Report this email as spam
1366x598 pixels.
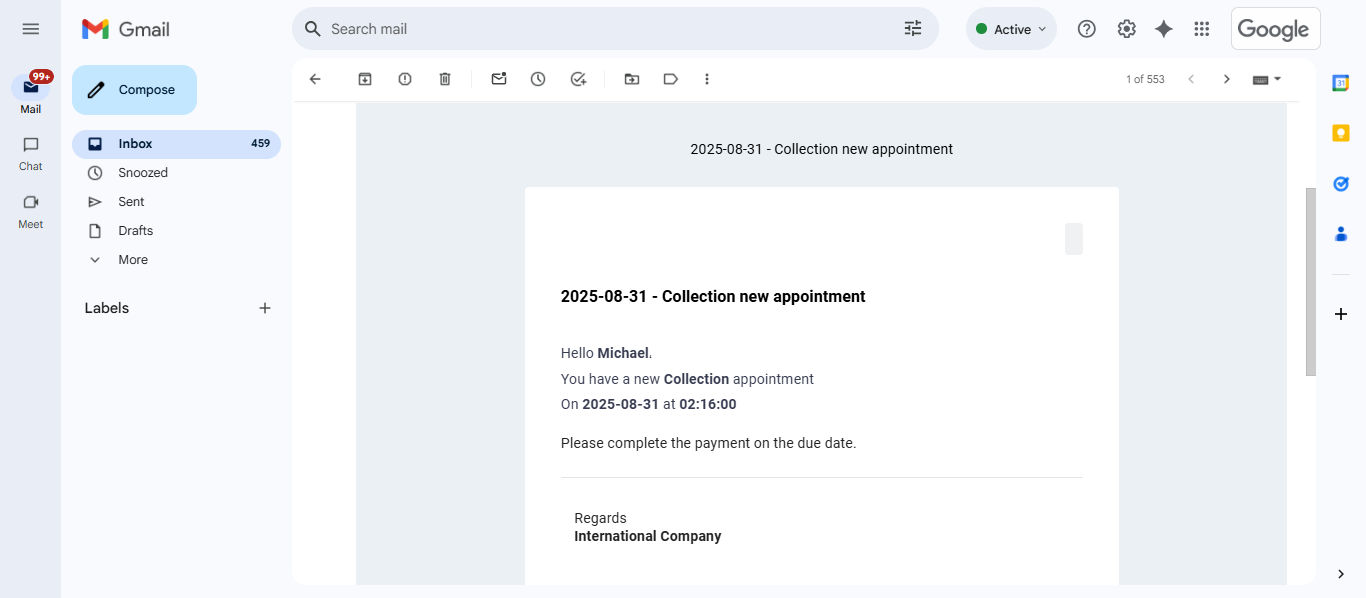pyautogui.click(x=405, y=79)
